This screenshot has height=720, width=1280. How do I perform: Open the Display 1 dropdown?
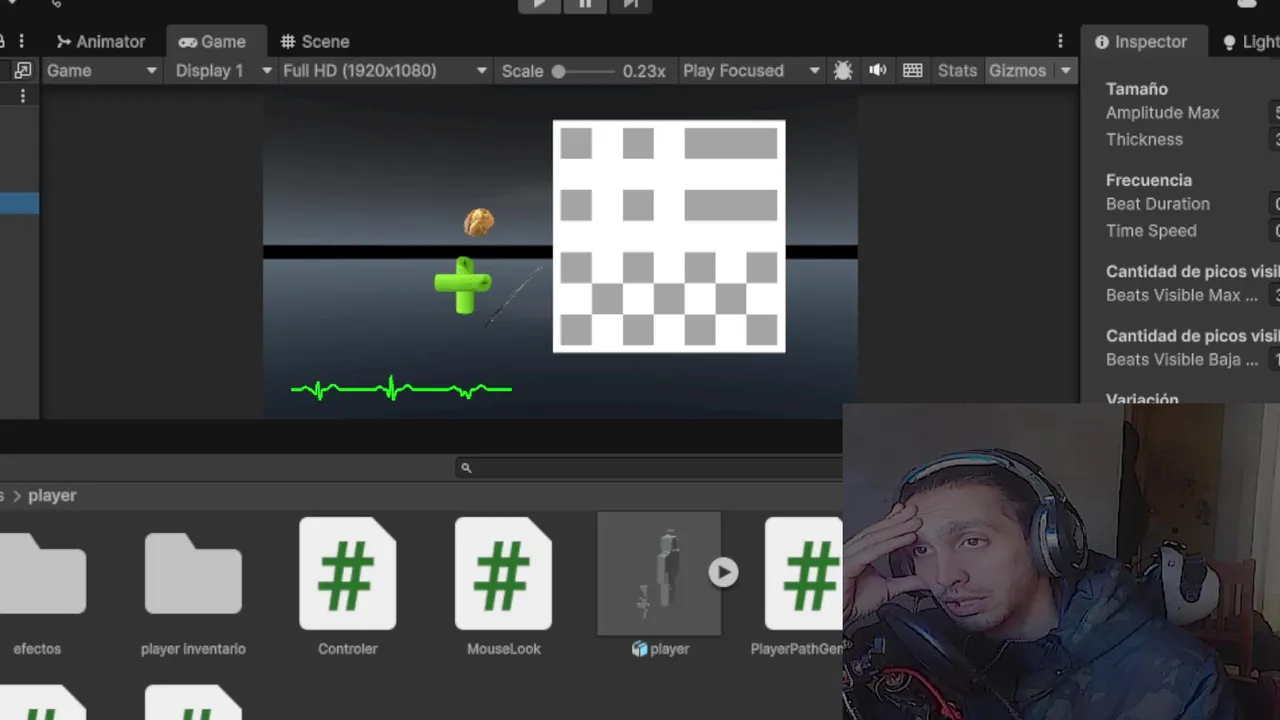pyautogui.click(x=223, y=71)
